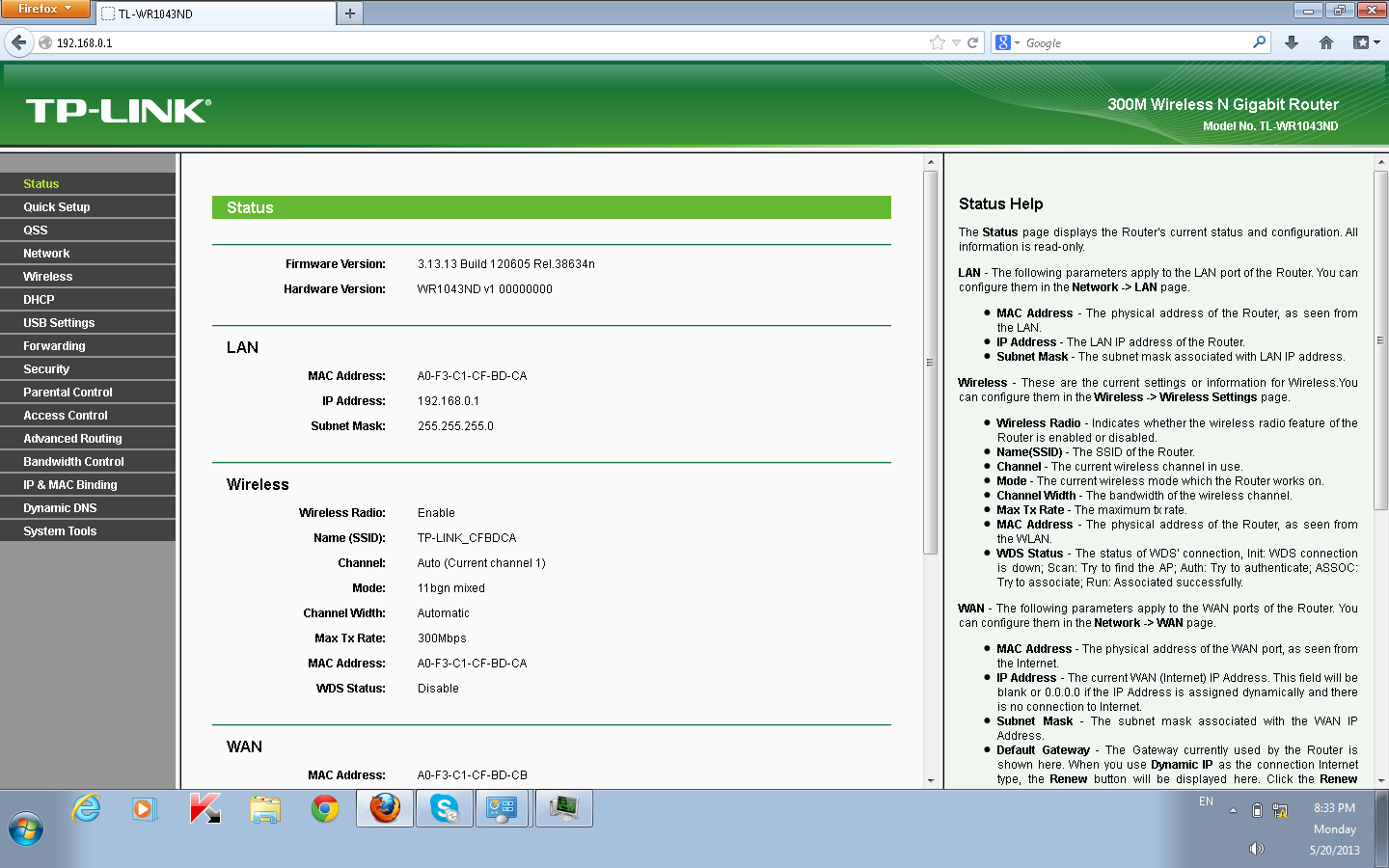Image resolution: width=1389 pixels, height=868 pixels.
Task: Open the network monitor taskbar button
Action: point(563,808)
